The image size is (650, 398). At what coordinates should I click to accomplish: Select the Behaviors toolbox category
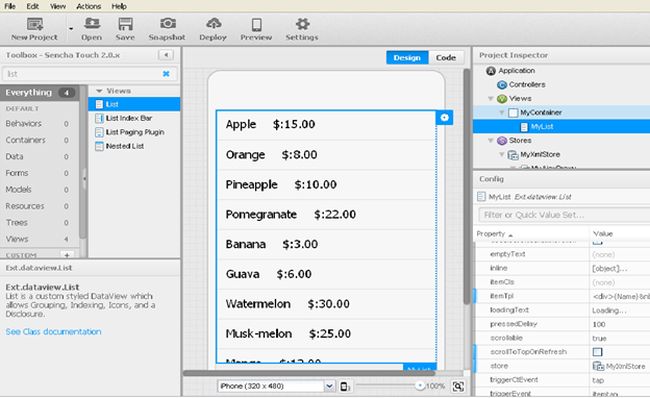click(x=39, y=124)
